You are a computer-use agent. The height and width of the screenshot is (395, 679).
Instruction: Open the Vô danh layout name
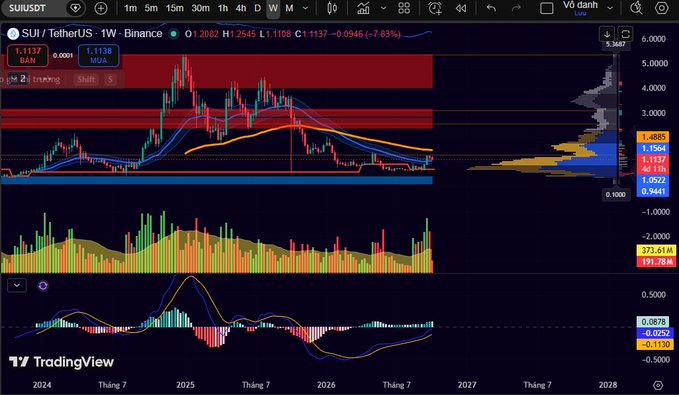pyautogui.click(x=580, y=5)
